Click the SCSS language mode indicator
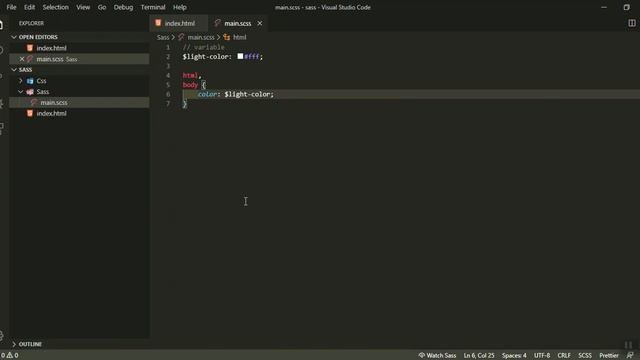 coord(585,356)
